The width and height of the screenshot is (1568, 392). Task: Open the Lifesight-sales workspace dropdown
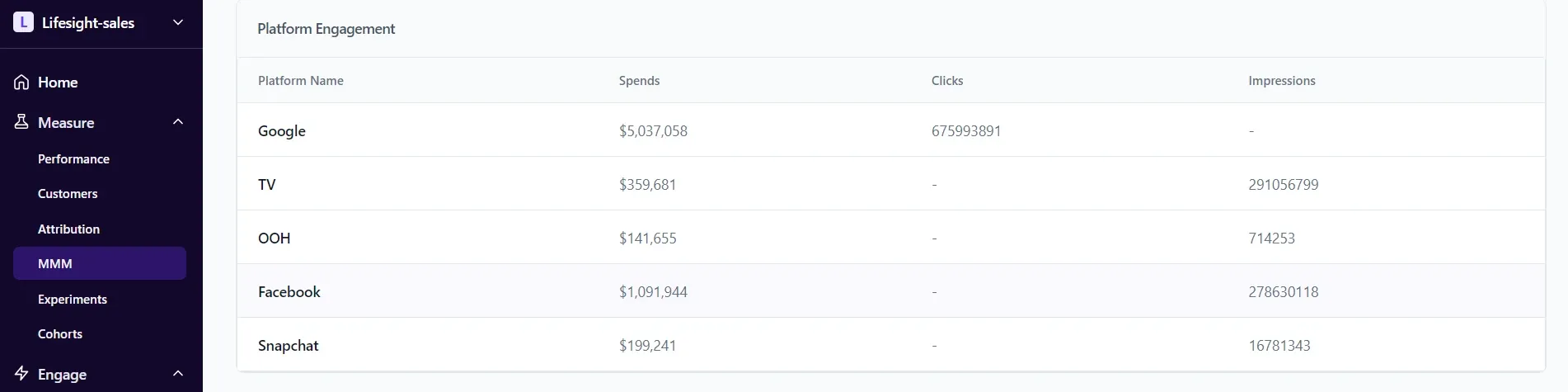177,23
